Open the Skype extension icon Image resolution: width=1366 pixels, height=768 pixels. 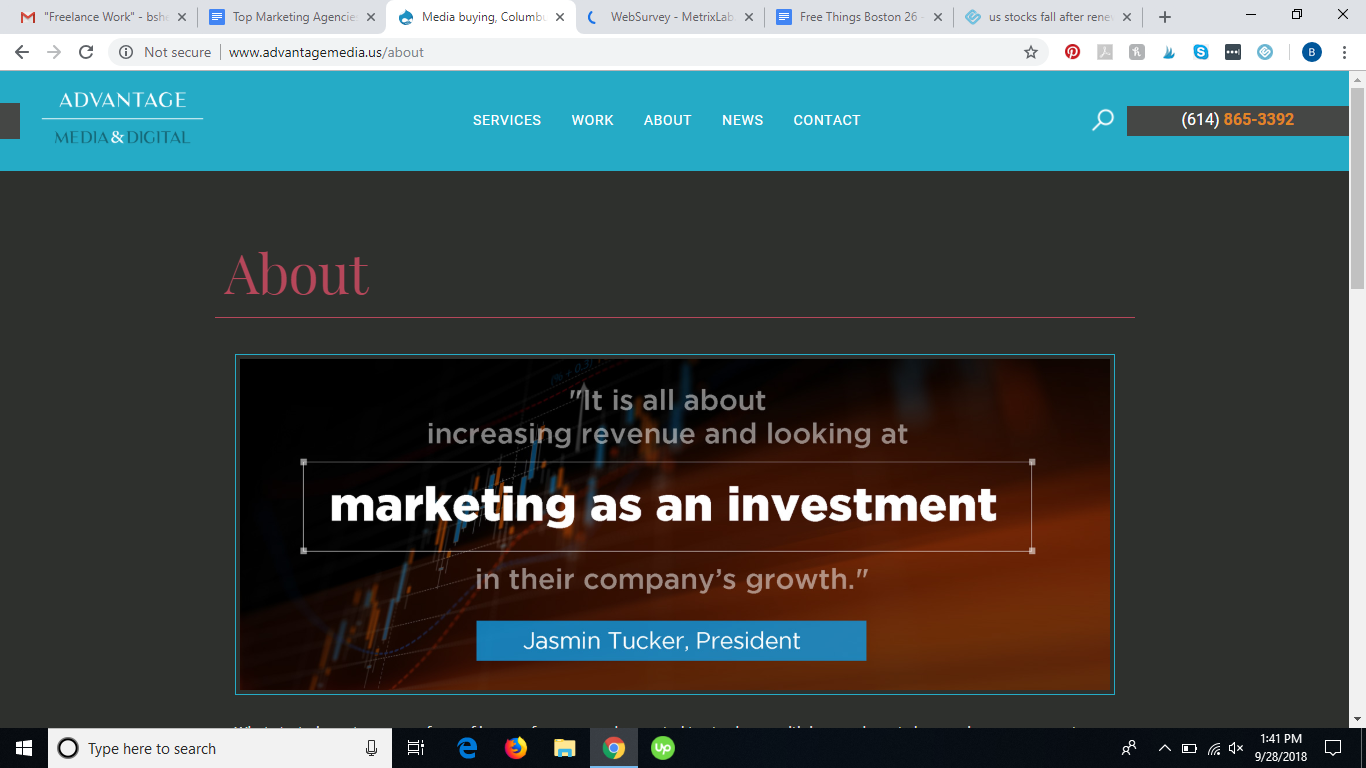(1201, 52)
